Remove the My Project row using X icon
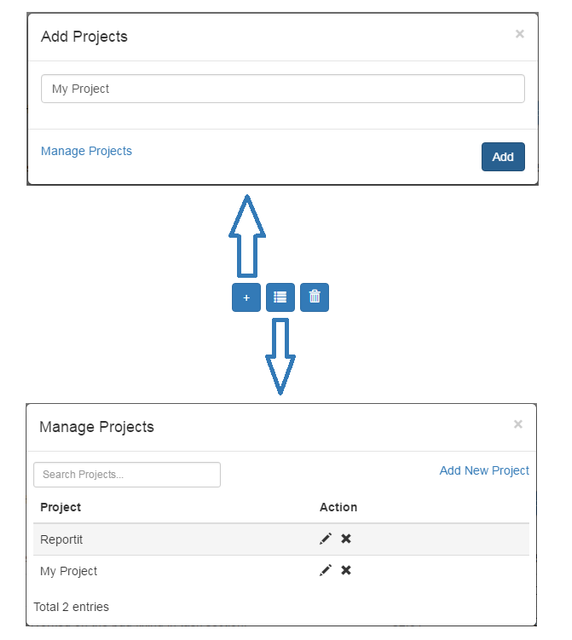572x640 pixels. pos(346,570)
